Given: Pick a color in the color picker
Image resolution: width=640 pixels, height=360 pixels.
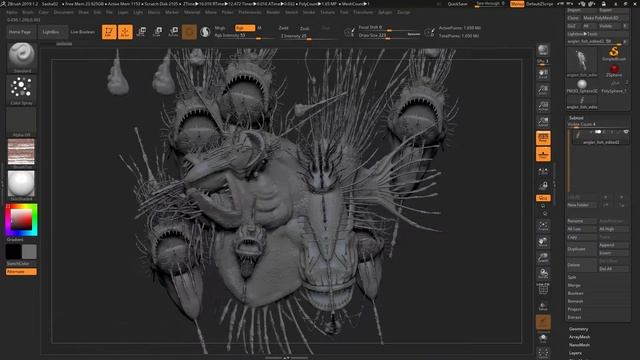Looking at the screenshot, I should tap(21, 220).
